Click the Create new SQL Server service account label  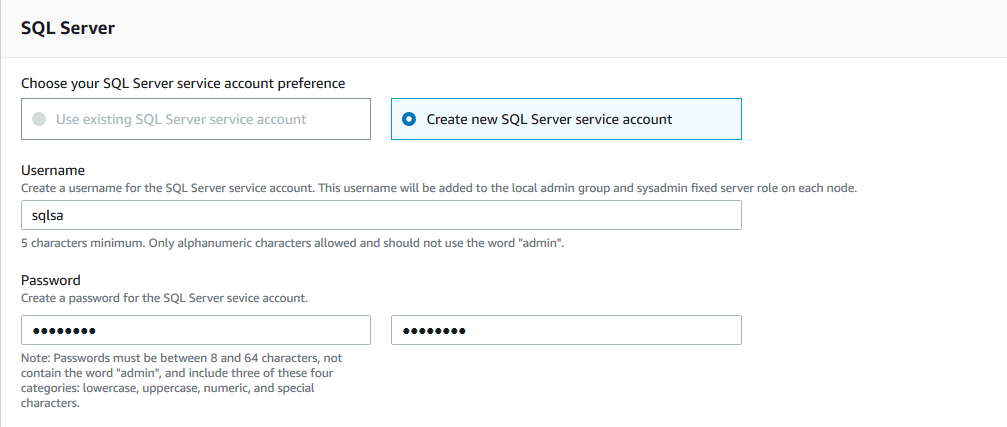[x=549, y=119]
